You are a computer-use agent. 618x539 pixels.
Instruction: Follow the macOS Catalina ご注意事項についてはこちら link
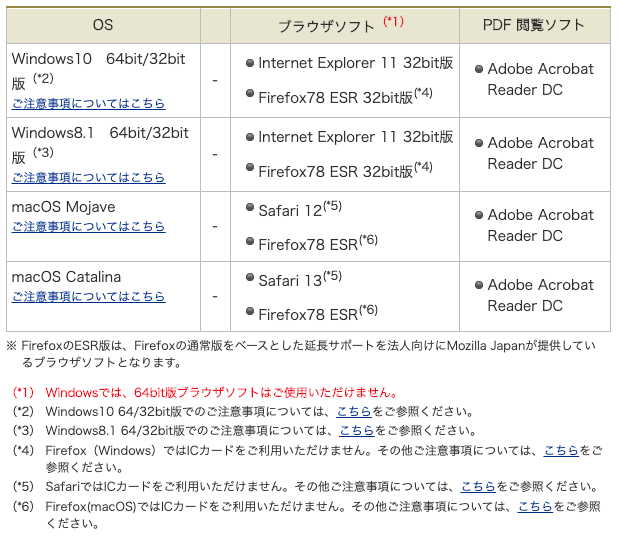89,297
